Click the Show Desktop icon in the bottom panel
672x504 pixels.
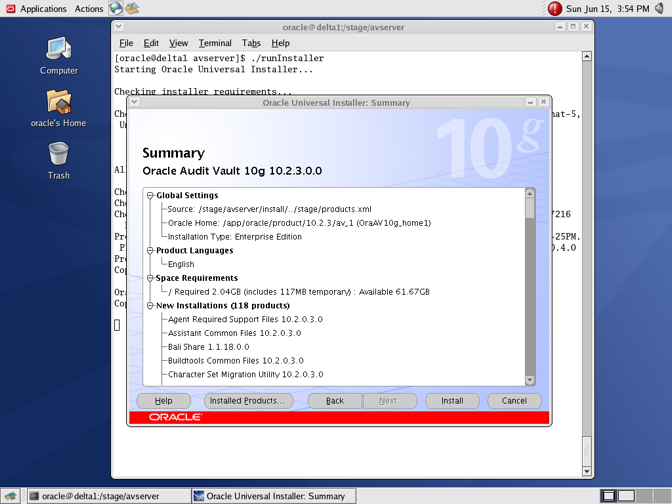click(x=10, y=496)
